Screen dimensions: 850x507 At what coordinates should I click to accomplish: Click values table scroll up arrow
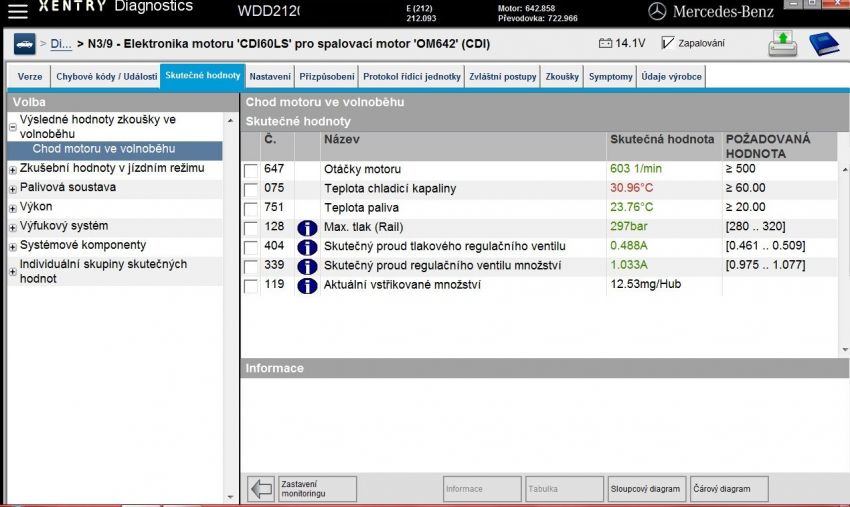tap(845, 170)
